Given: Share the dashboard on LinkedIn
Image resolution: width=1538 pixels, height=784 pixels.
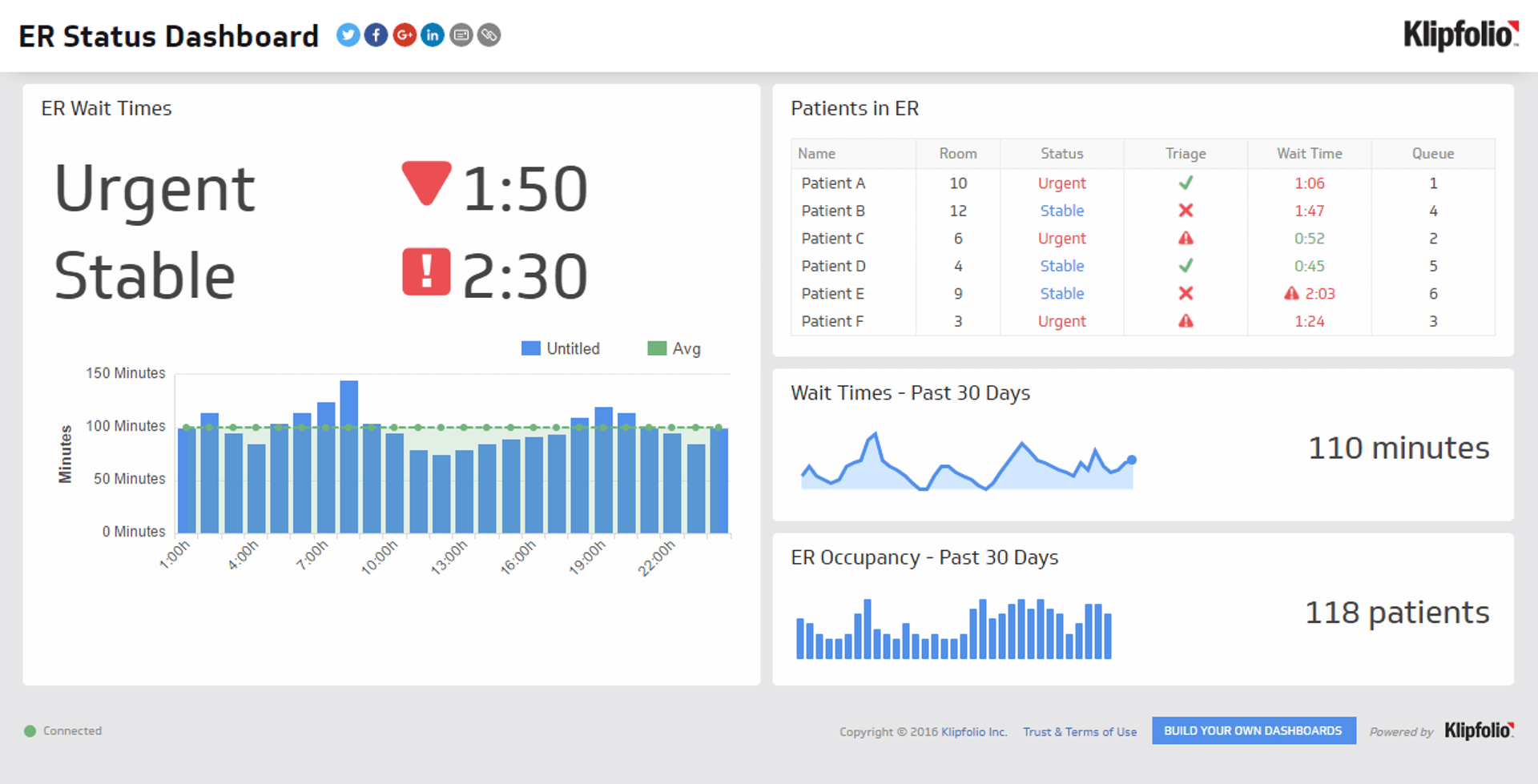Looking at the screenshot, I should [433, 35].
